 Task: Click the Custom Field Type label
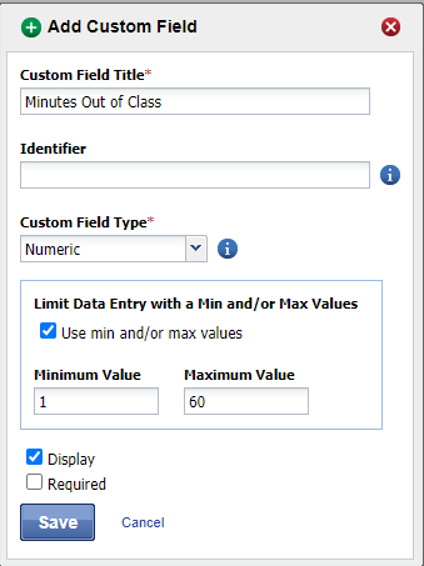click(87, 222)
